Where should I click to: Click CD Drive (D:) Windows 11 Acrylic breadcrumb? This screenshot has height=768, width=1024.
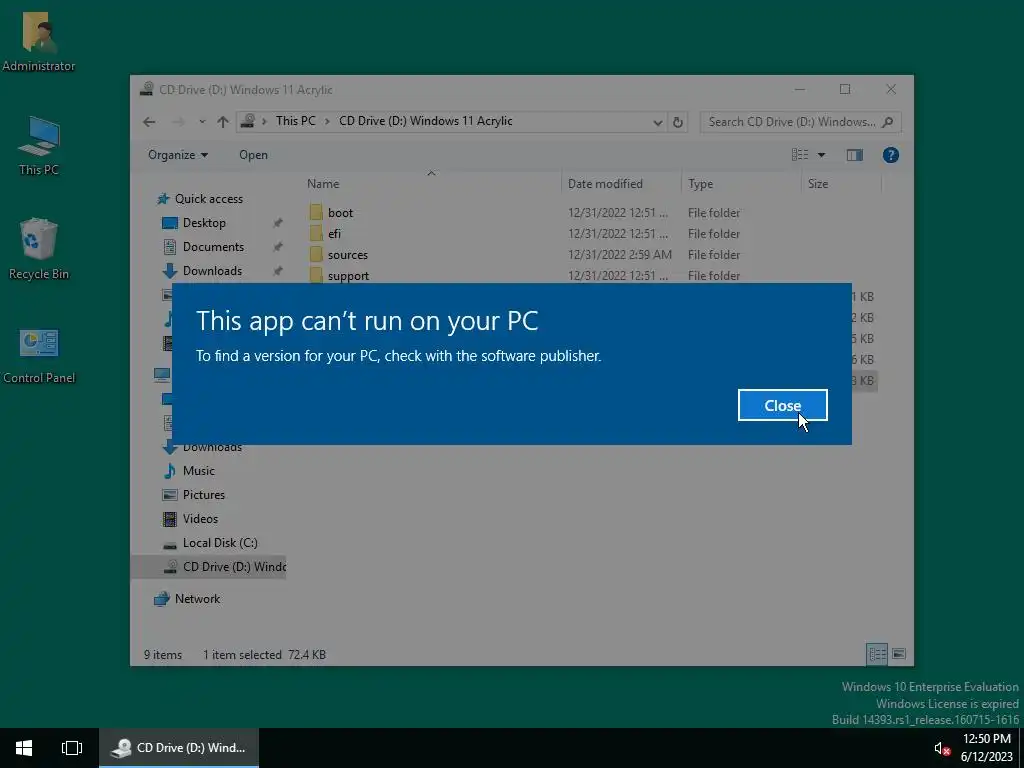point(425,121)
